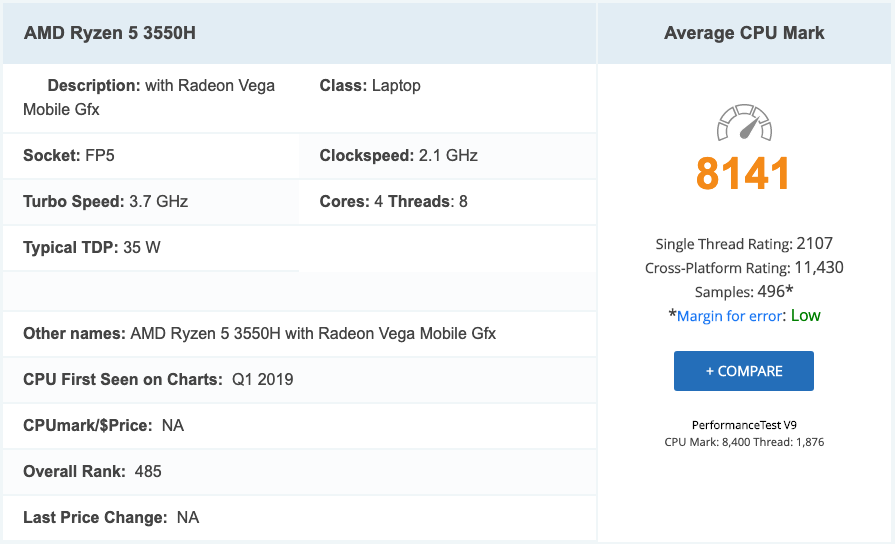Click the AMD Ryzen 5 3550H heading
Image resolution: width=895 pixels, height=544 pixels.
(110, 33)
